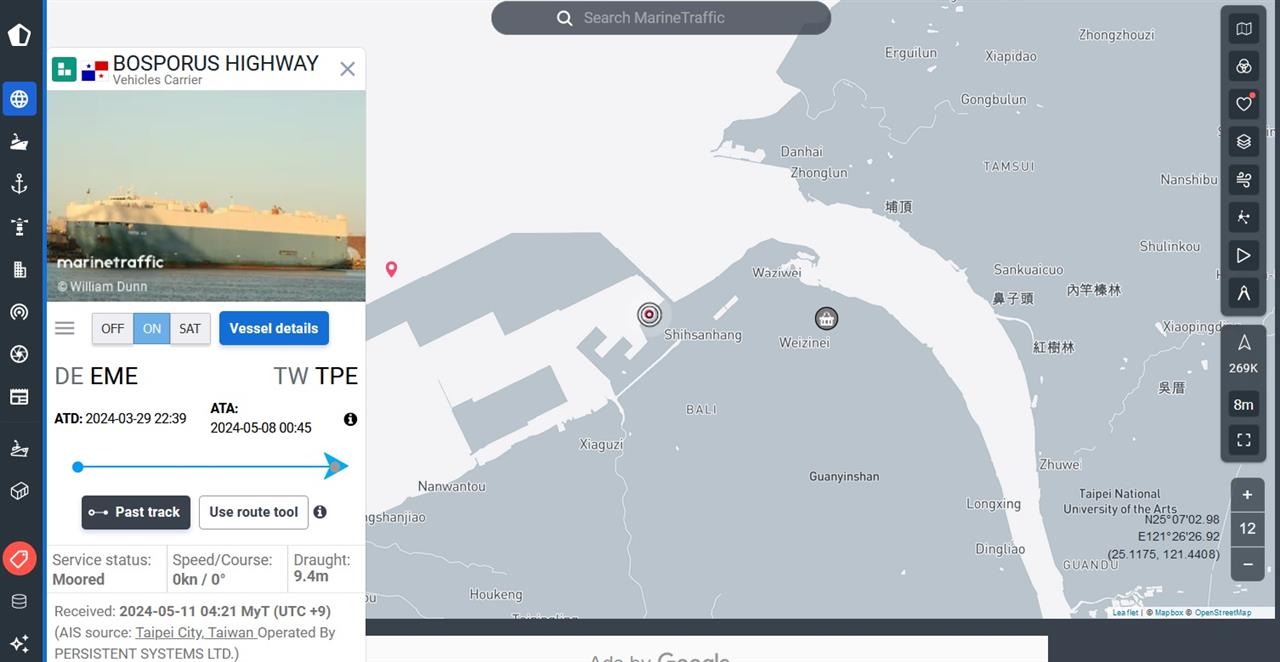Click the selected vessel target marker on map
Screen dimensions: 1280x662
point(649,315)
